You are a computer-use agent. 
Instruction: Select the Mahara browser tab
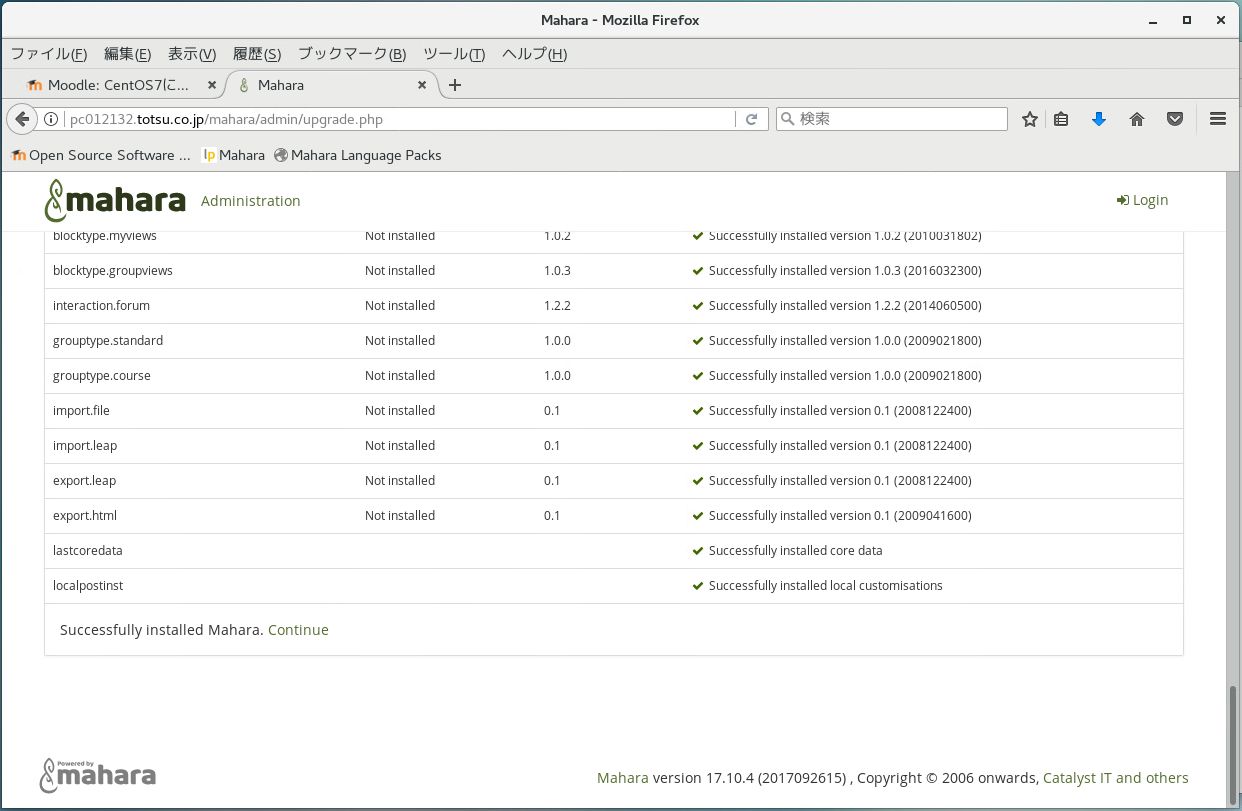tap(333, 85)
